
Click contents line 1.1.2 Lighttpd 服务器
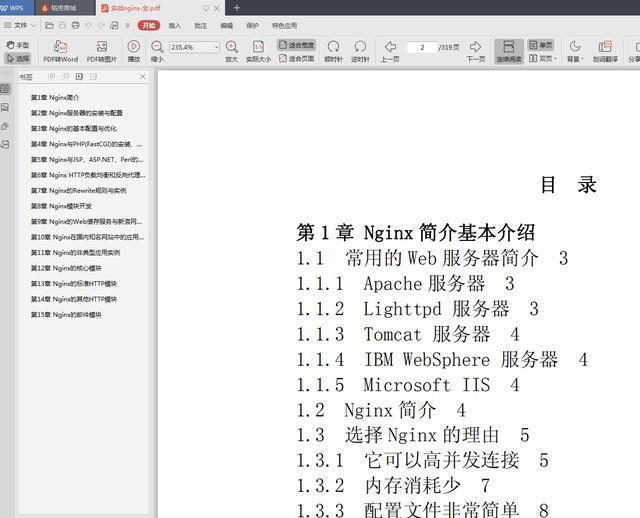click(x=418, y=309)
